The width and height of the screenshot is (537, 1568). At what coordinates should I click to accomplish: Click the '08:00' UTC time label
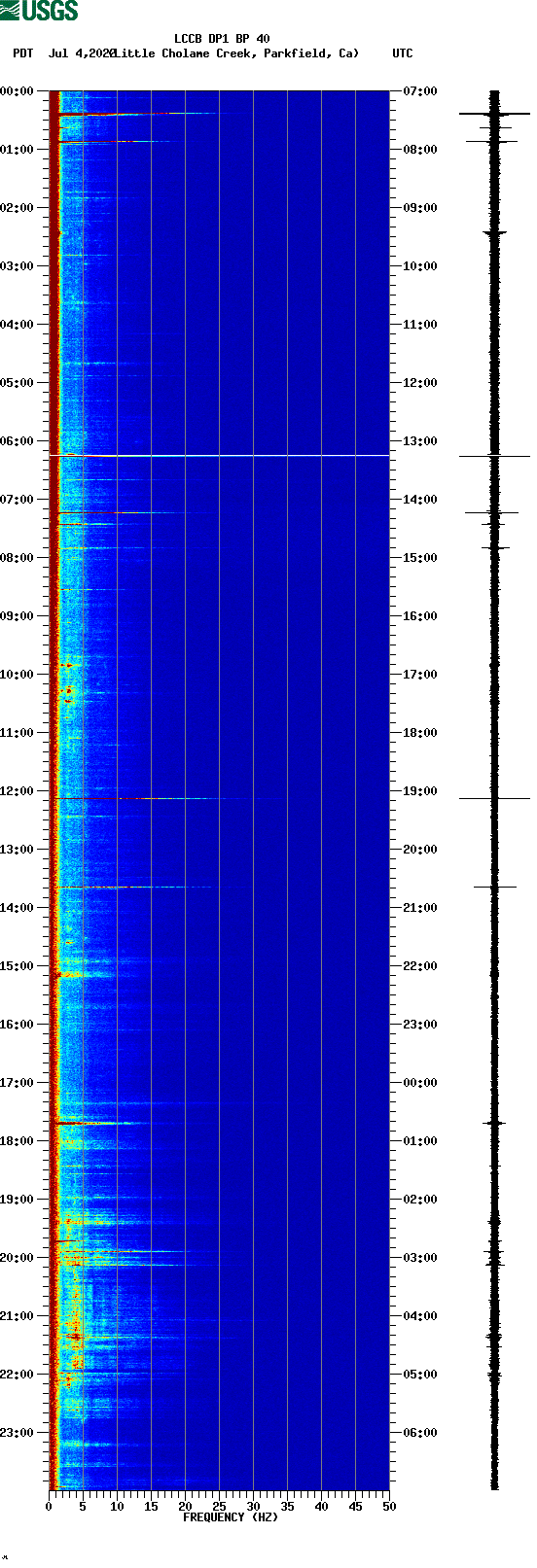(419, 150)
